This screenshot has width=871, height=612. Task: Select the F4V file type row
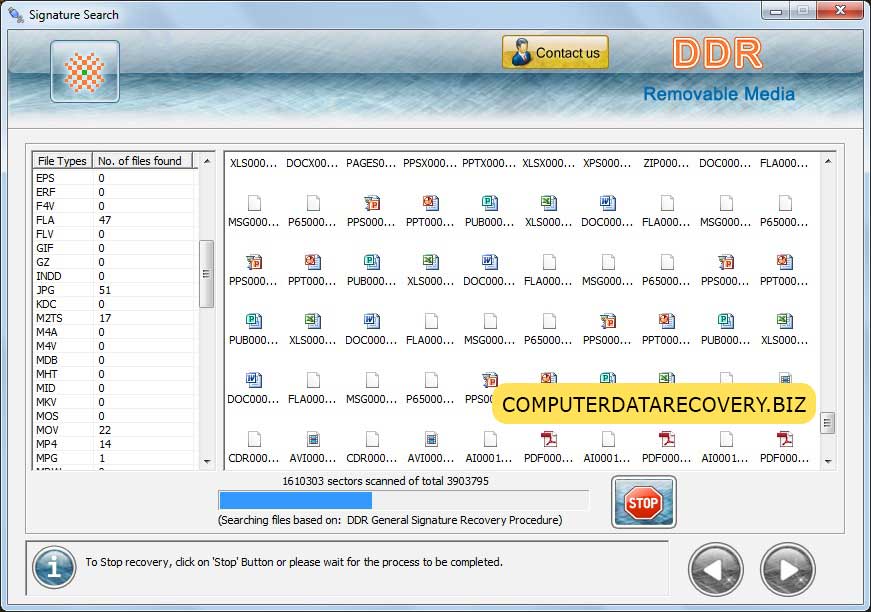pyautogui.click(x=114, y=206)
